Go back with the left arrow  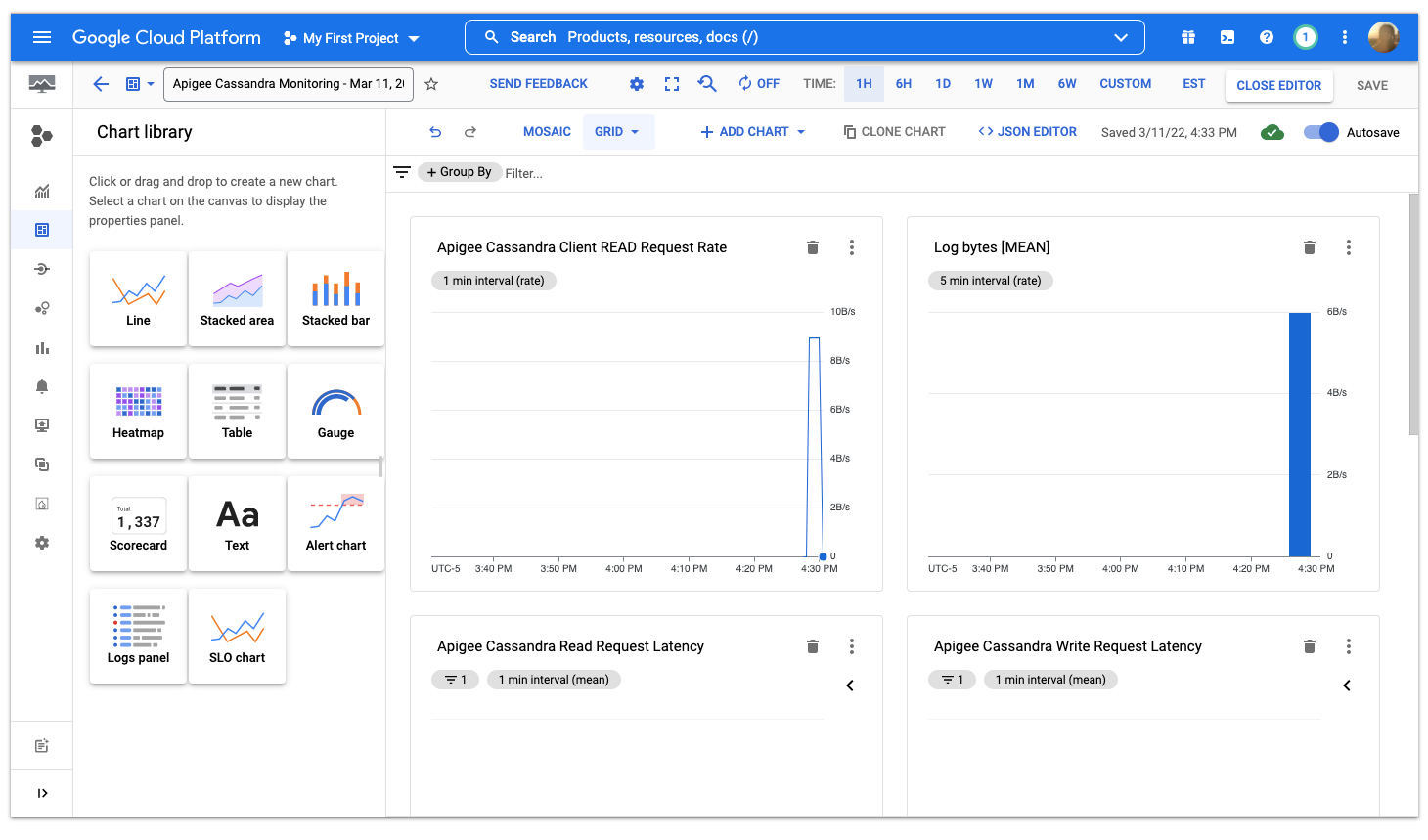tap(101, 84)
